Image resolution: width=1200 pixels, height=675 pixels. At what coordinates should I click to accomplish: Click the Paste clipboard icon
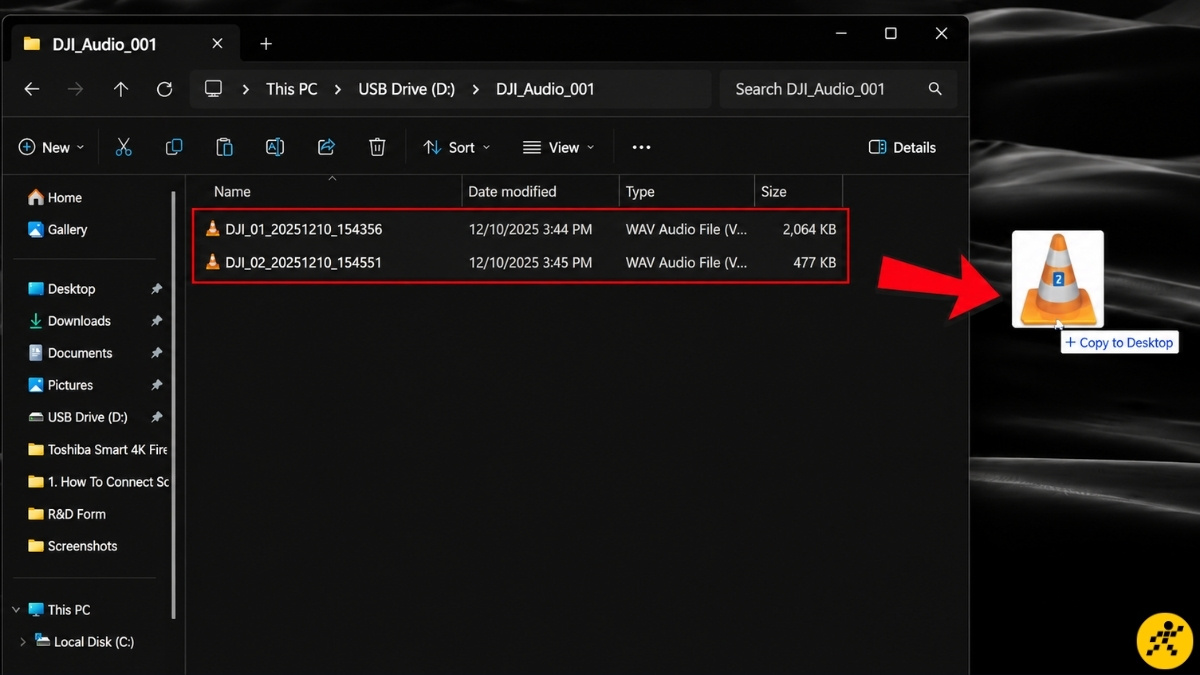[224, 147]
